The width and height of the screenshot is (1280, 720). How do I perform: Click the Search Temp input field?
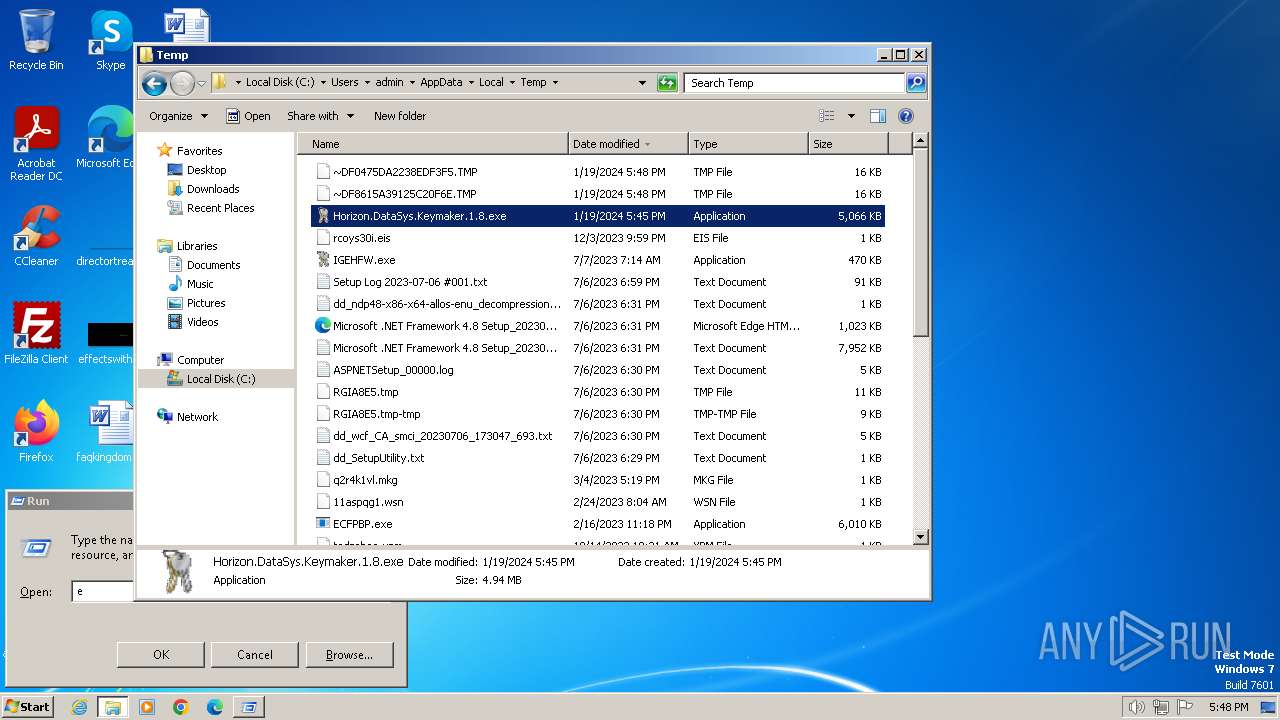[x=795, y=83]
